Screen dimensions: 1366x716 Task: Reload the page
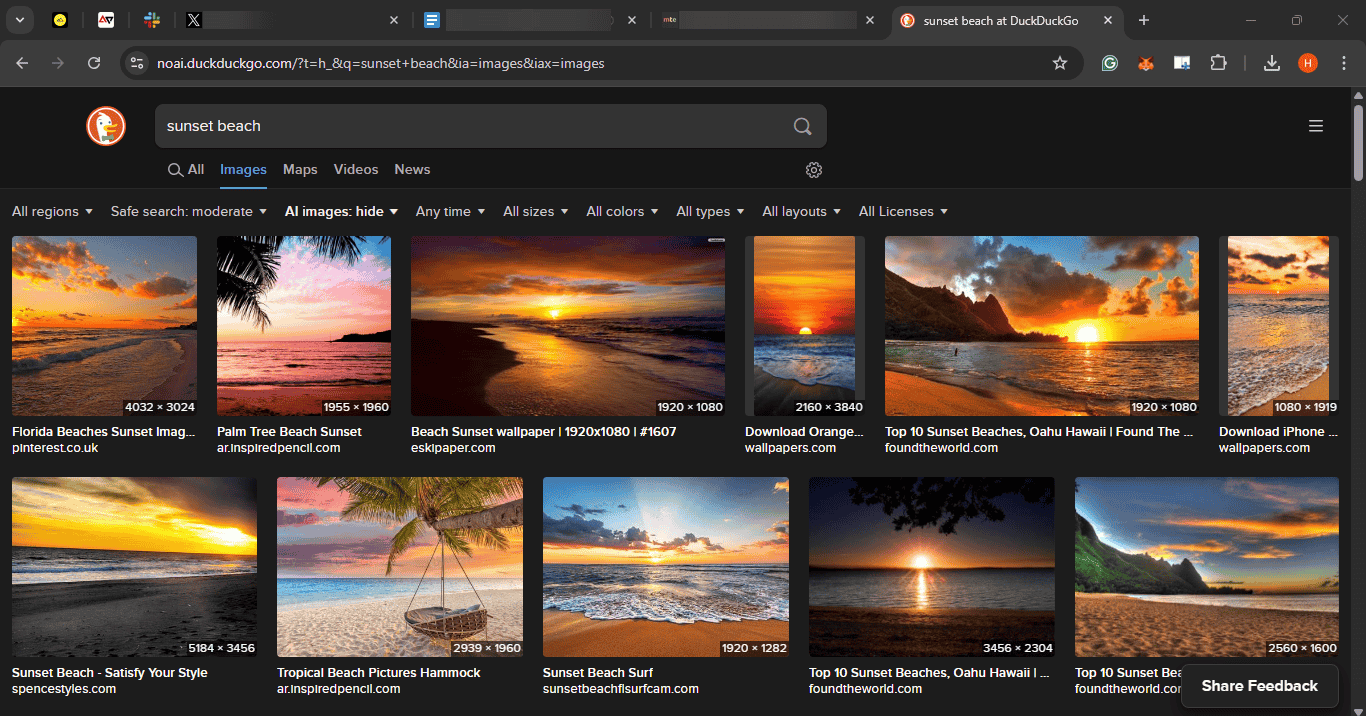coord(94,63)
